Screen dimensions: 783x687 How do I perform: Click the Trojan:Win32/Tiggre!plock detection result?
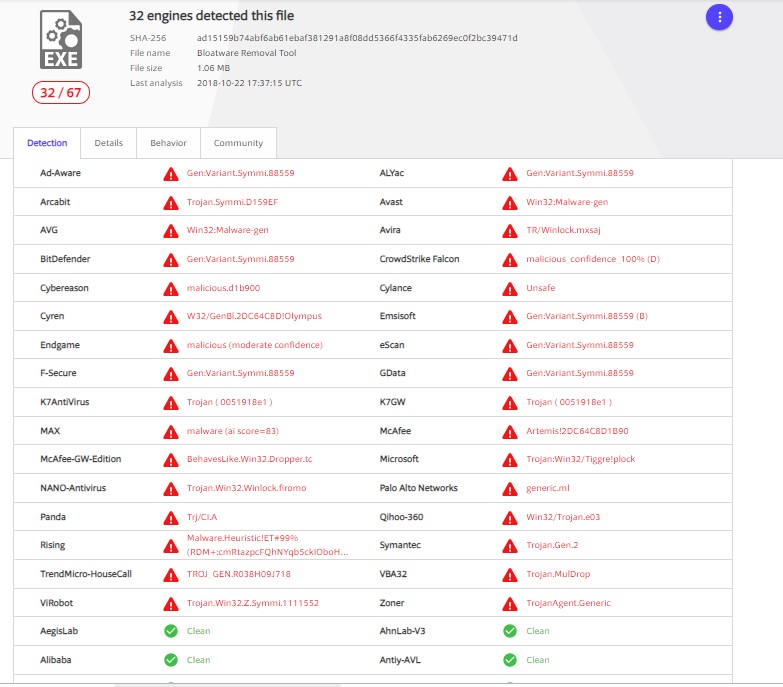point(580,460)
